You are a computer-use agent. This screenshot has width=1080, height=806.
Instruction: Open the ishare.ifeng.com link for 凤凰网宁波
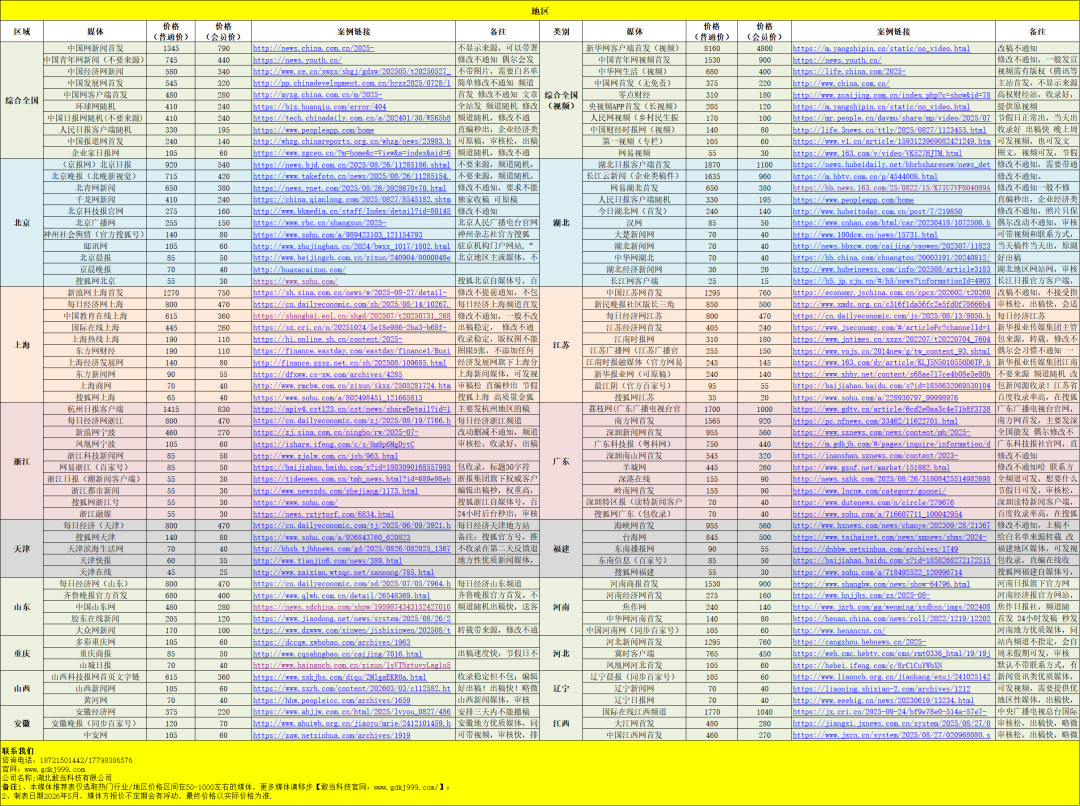point(333,444)
